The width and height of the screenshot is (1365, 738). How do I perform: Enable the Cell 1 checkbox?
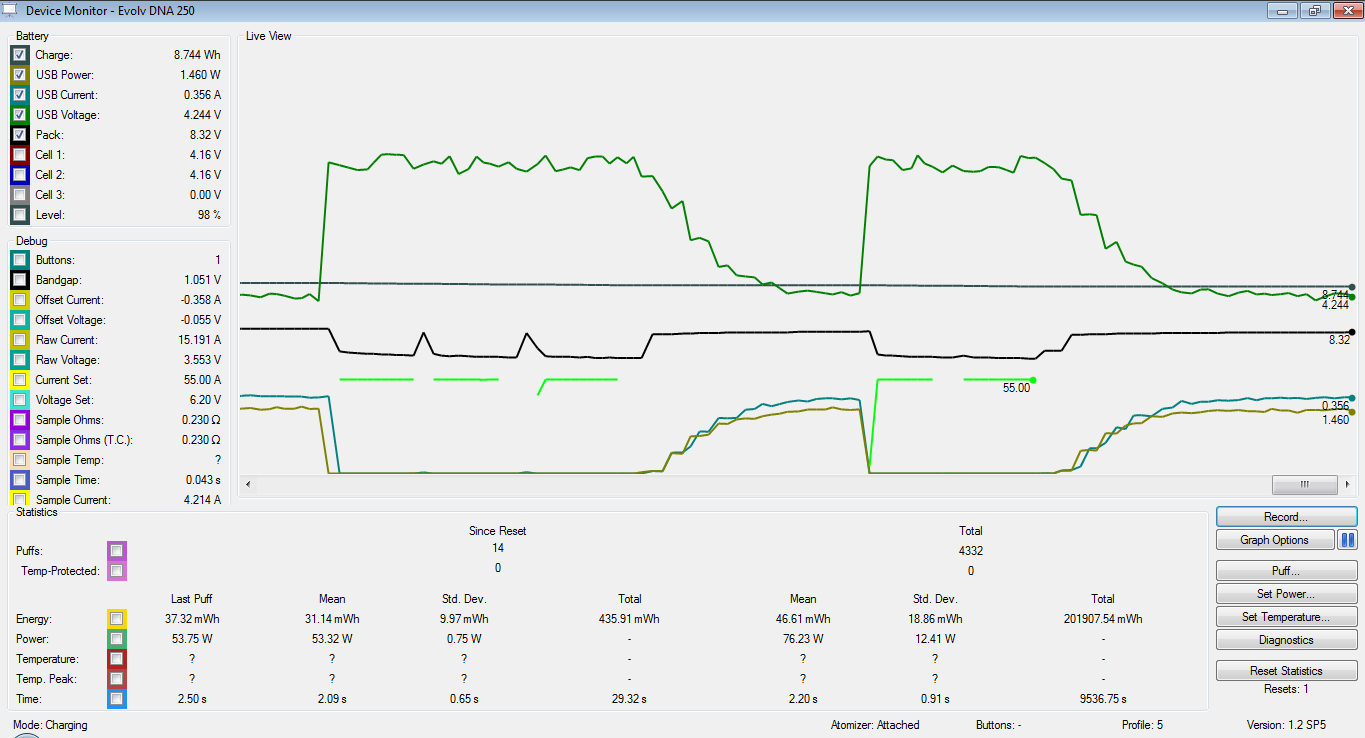click(x=20, y=155)
